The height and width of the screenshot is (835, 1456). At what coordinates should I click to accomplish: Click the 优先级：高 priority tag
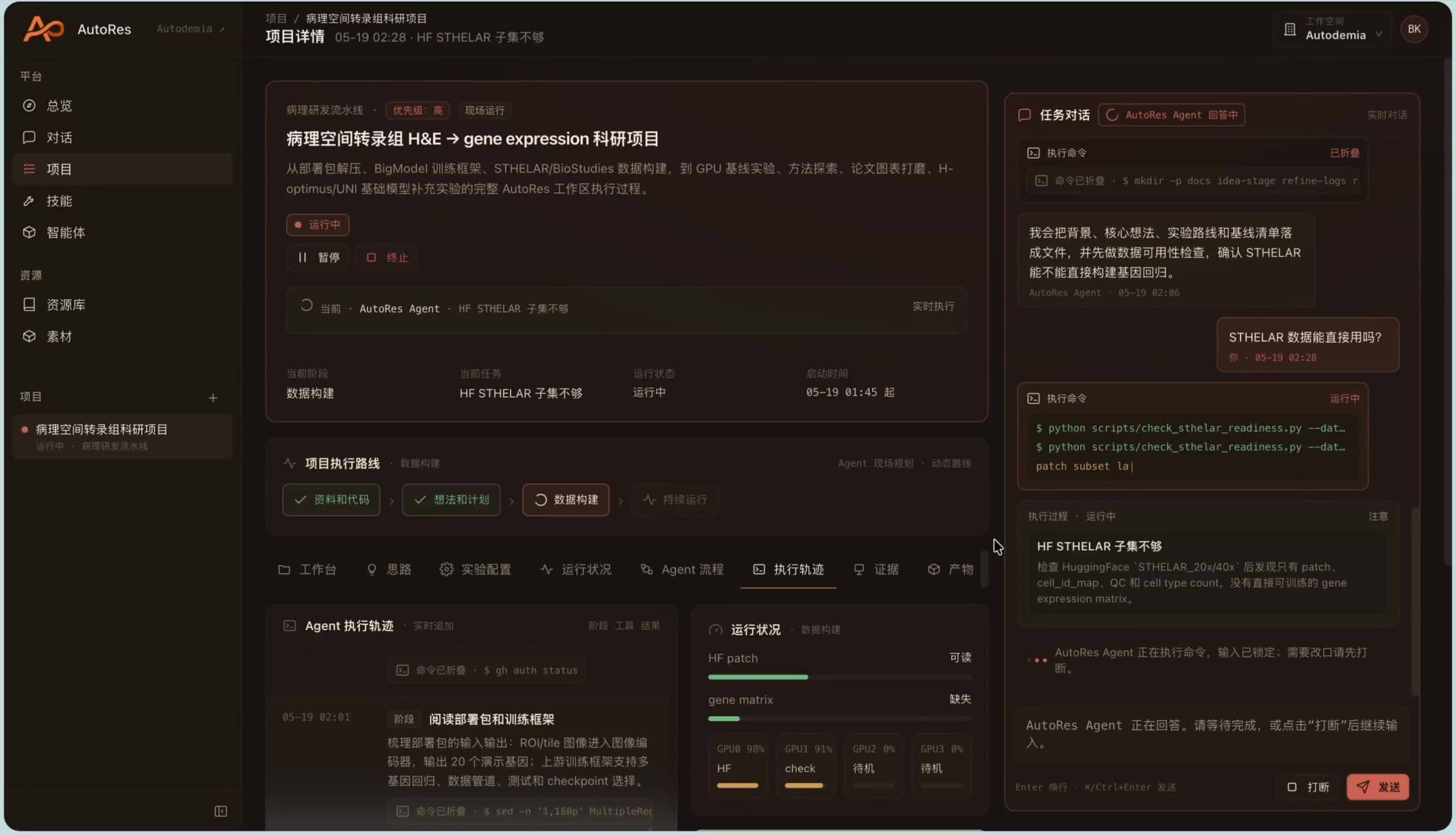[417, 110]
